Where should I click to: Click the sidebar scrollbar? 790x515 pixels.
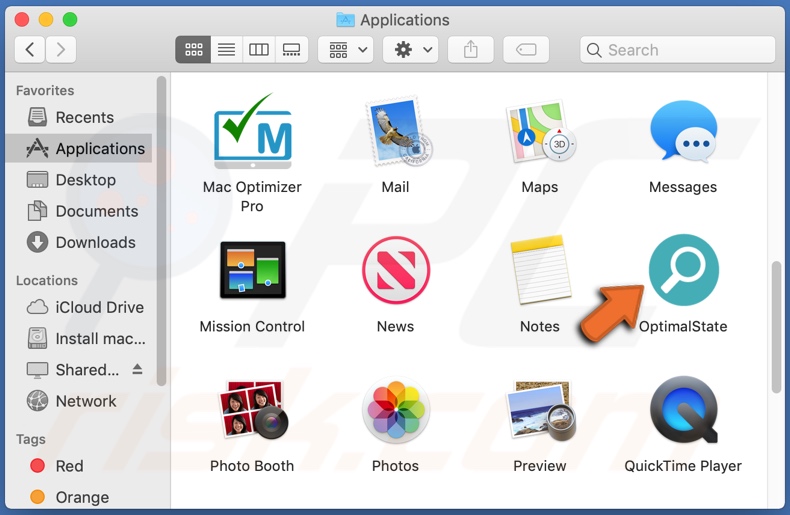pyautogui.click(x=161, y=231)
